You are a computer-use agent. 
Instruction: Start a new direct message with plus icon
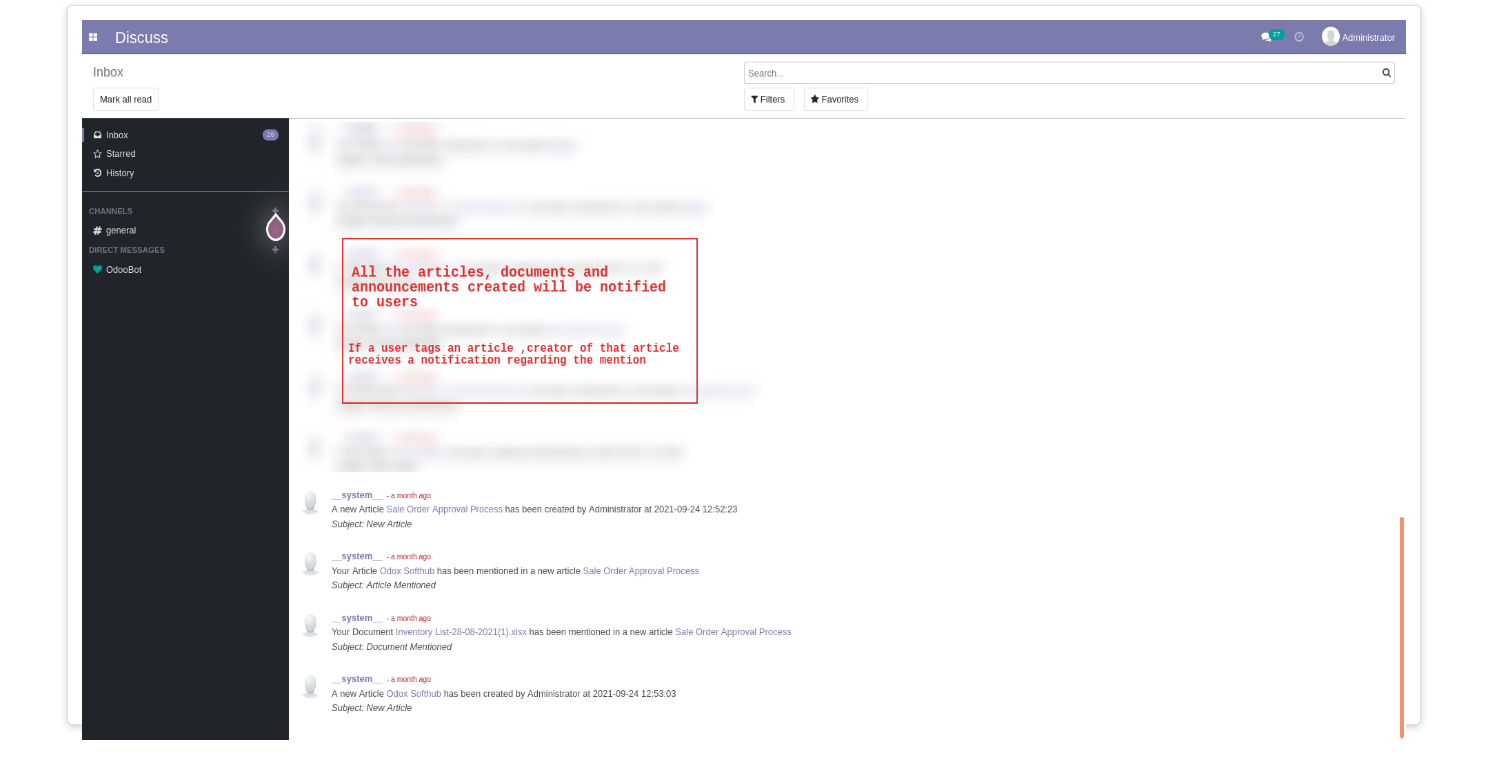coord(276,250)
